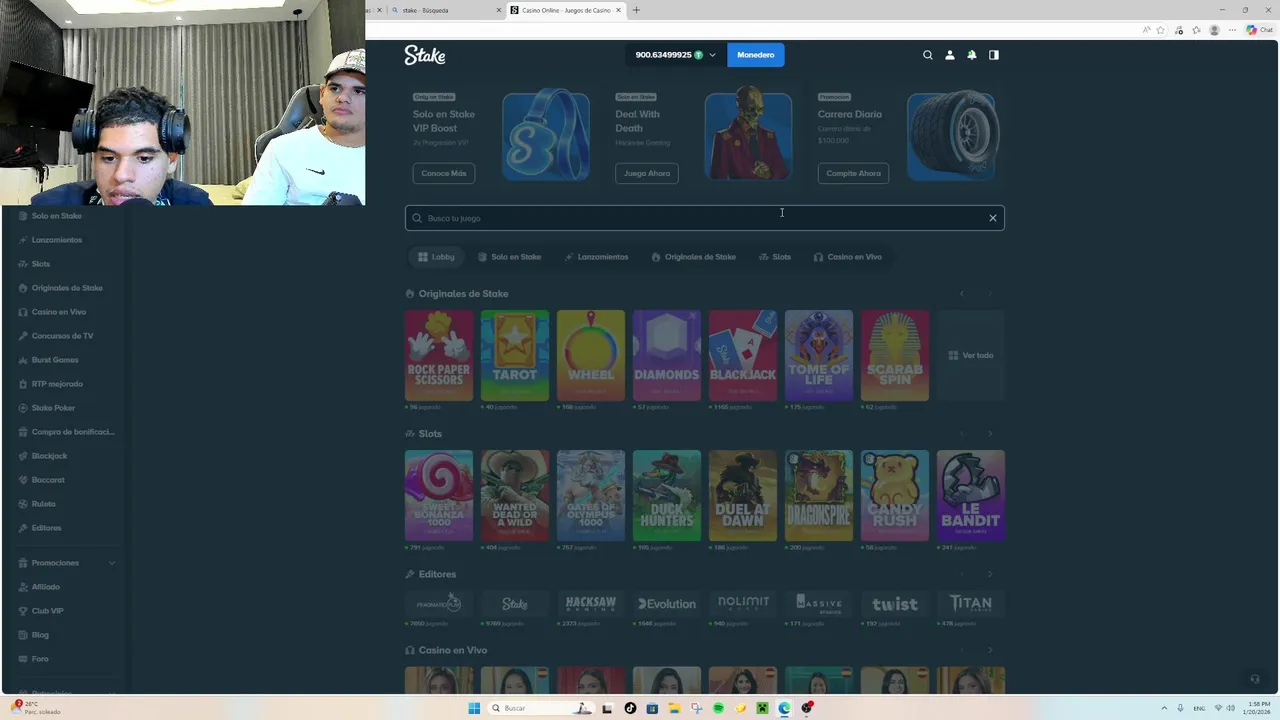Open the Tarot game tile
The width and height of the screenshot is (1280, 720).
pos(515,355)
